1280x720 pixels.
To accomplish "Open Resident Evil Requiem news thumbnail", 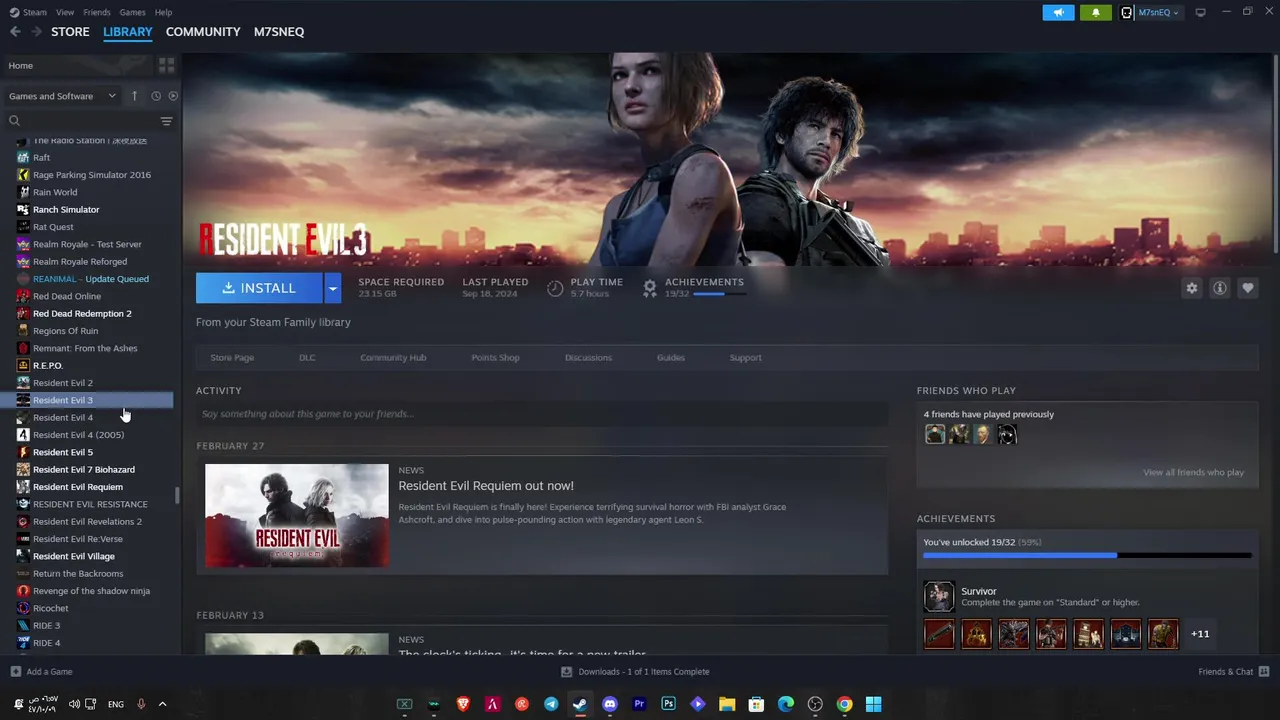I will [297, 515].
